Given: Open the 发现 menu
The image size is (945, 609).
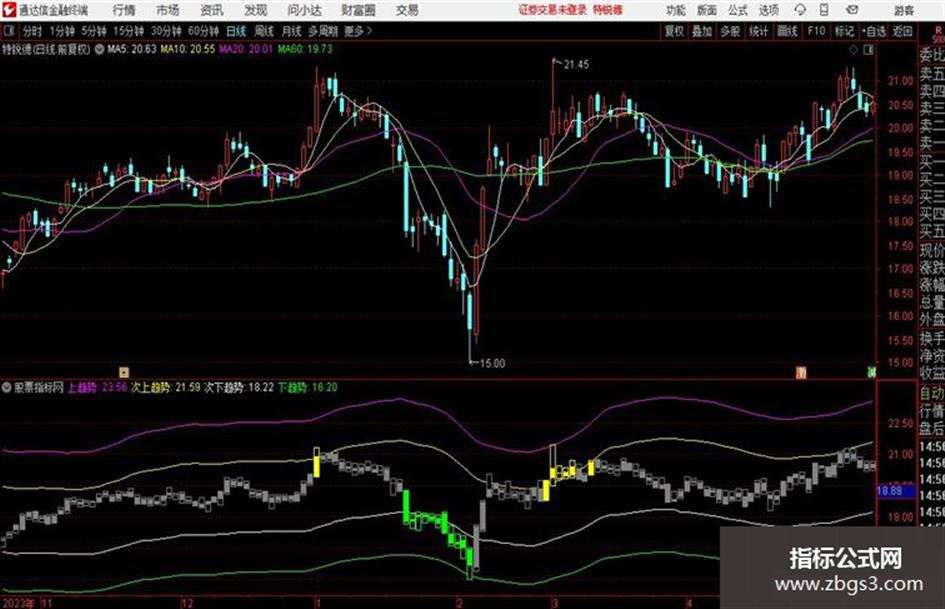Looking at the screenshot, I should (256, 10).
